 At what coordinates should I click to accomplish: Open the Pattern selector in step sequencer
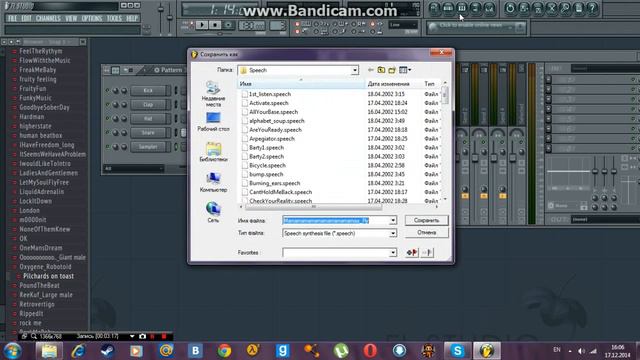click(x=168, y=70)
